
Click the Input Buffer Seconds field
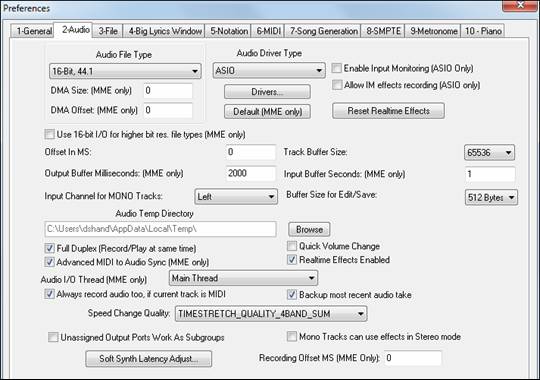(x=490, y=174)
